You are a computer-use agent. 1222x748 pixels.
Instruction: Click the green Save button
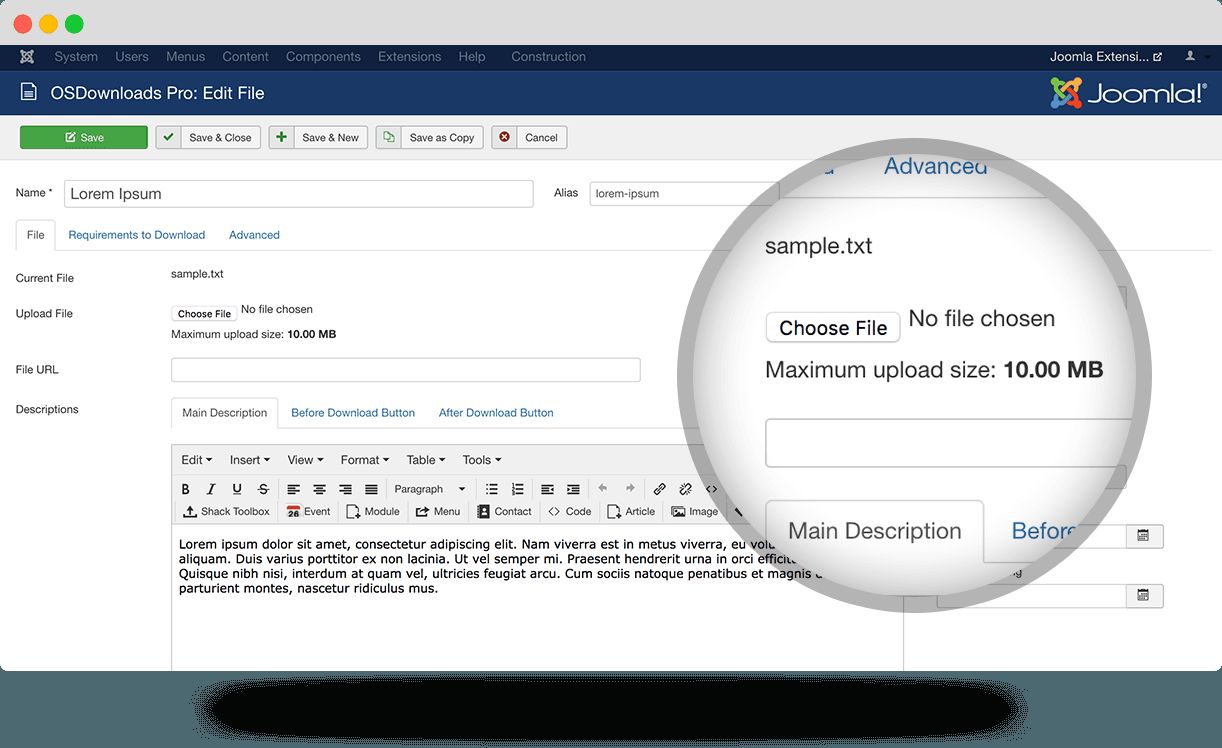coord(84,137)
